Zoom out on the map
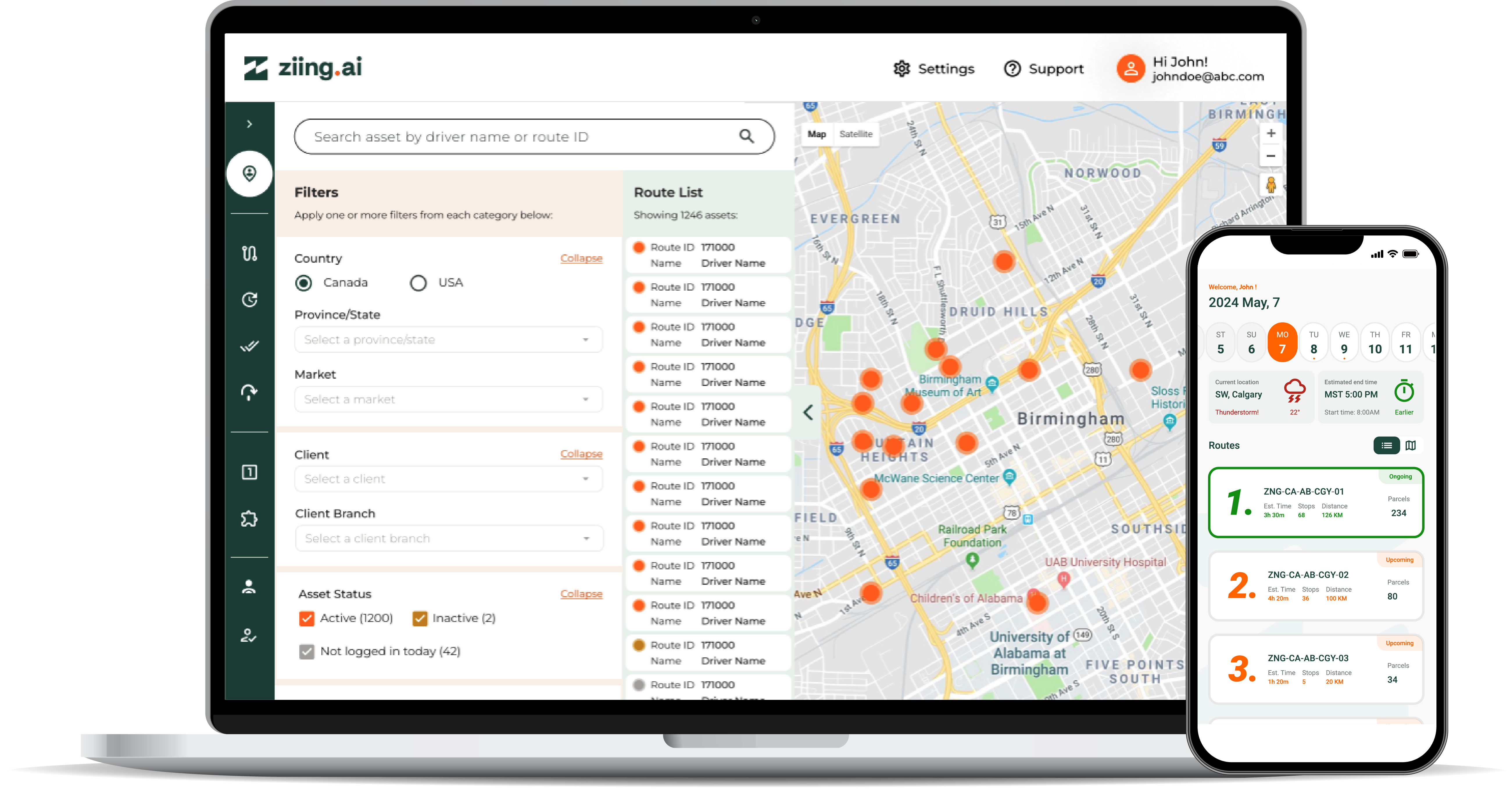The image size is (1512, 792). pyautogui.click(x=1271, y=155)
